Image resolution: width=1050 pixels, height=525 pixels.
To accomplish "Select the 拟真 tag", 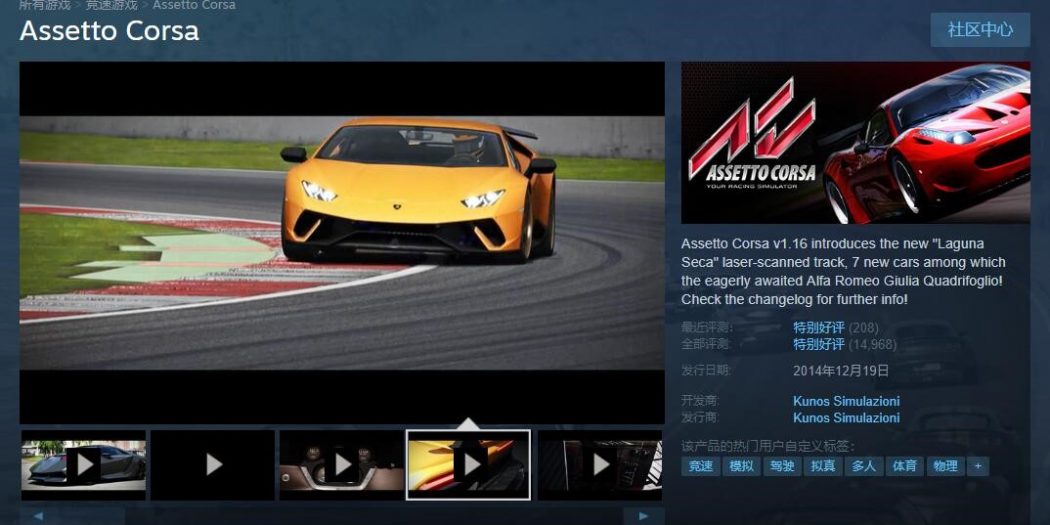I will [823, 466].
